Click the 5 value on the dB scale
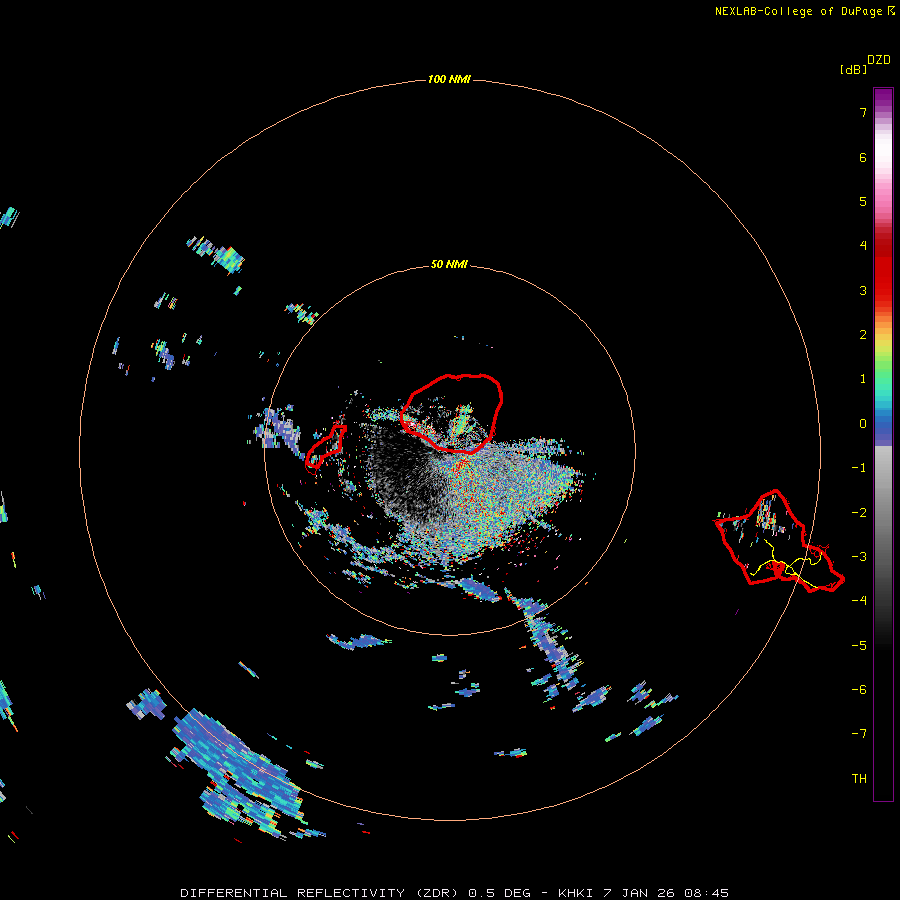 [x=863, y=201]
